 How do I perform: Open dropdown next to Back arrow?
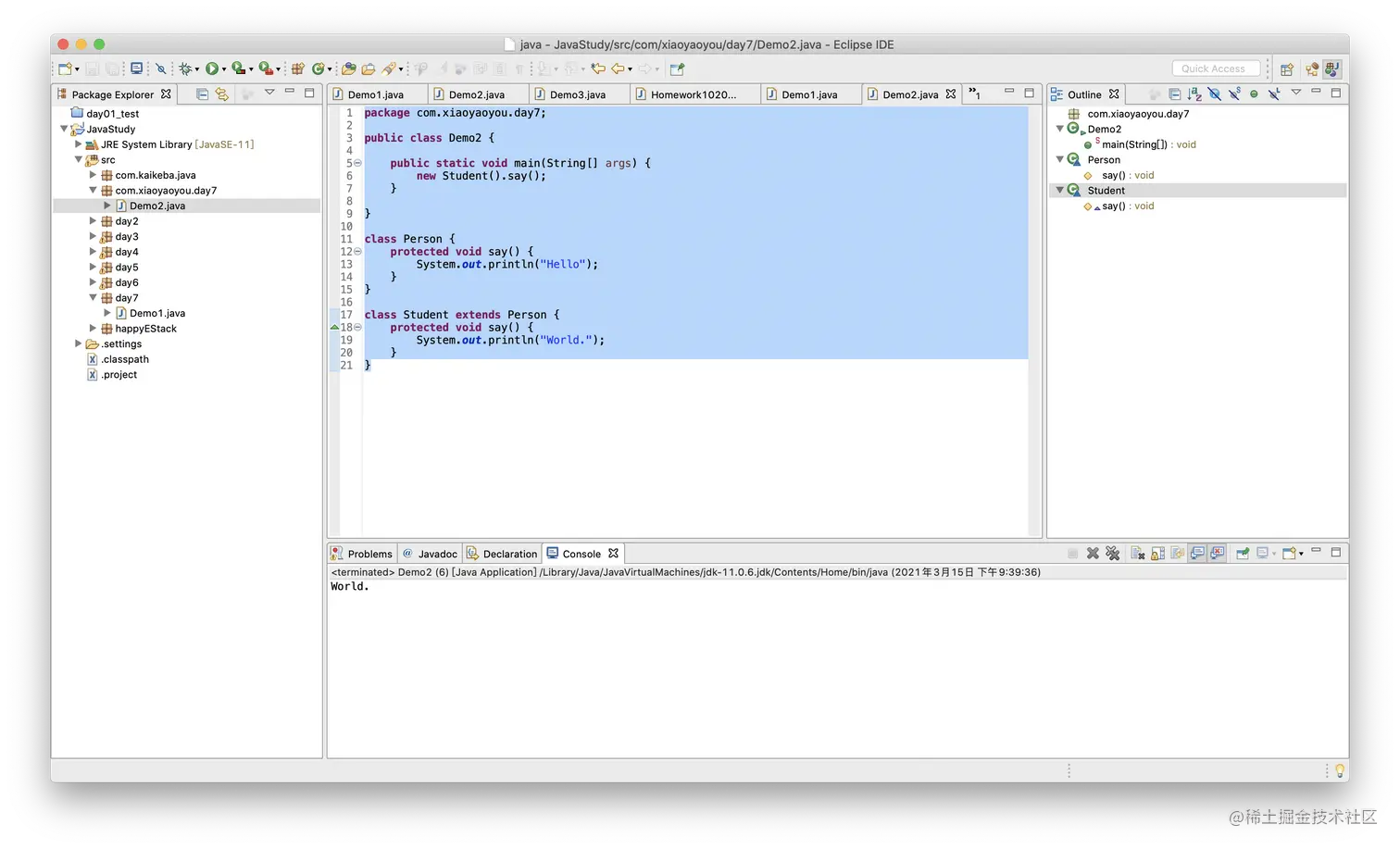click(x=630, y=69)
